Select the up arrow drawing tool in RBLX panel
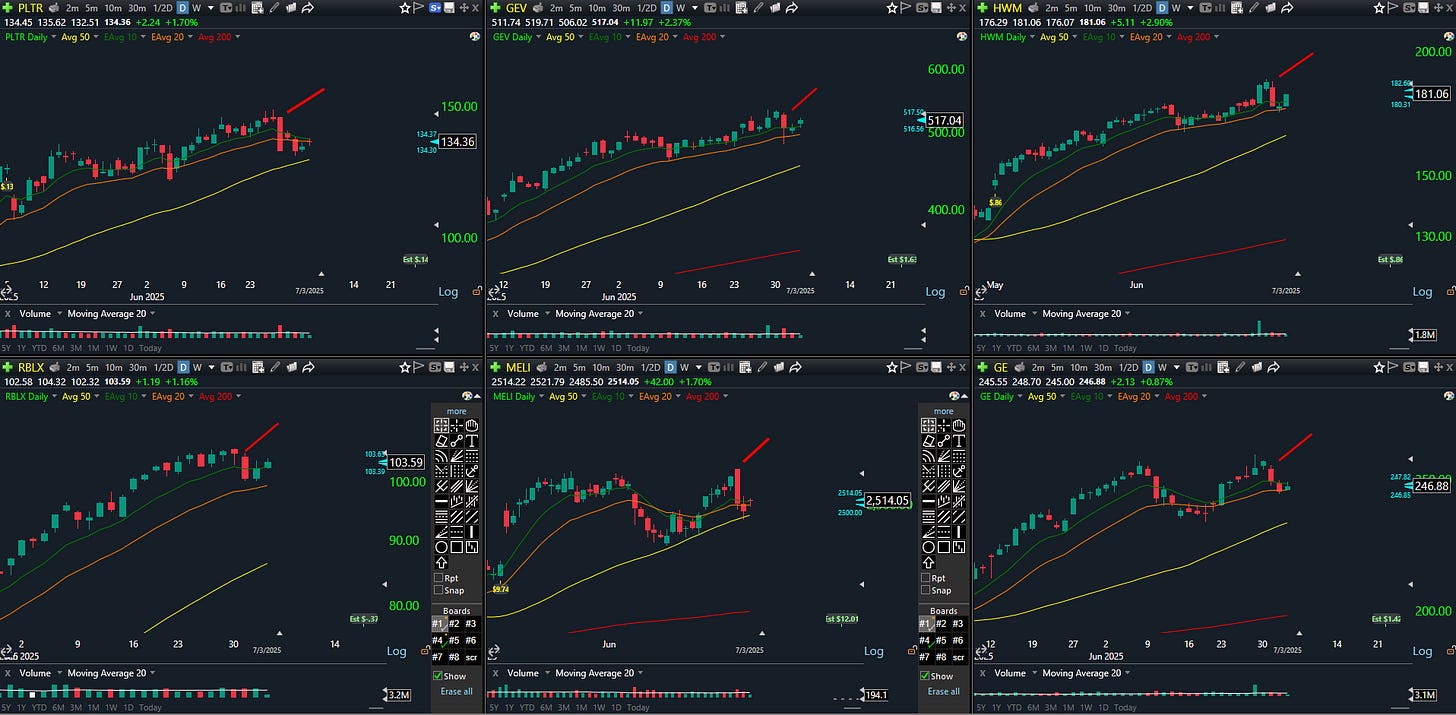1456x715 pixels. coord(441,562)
